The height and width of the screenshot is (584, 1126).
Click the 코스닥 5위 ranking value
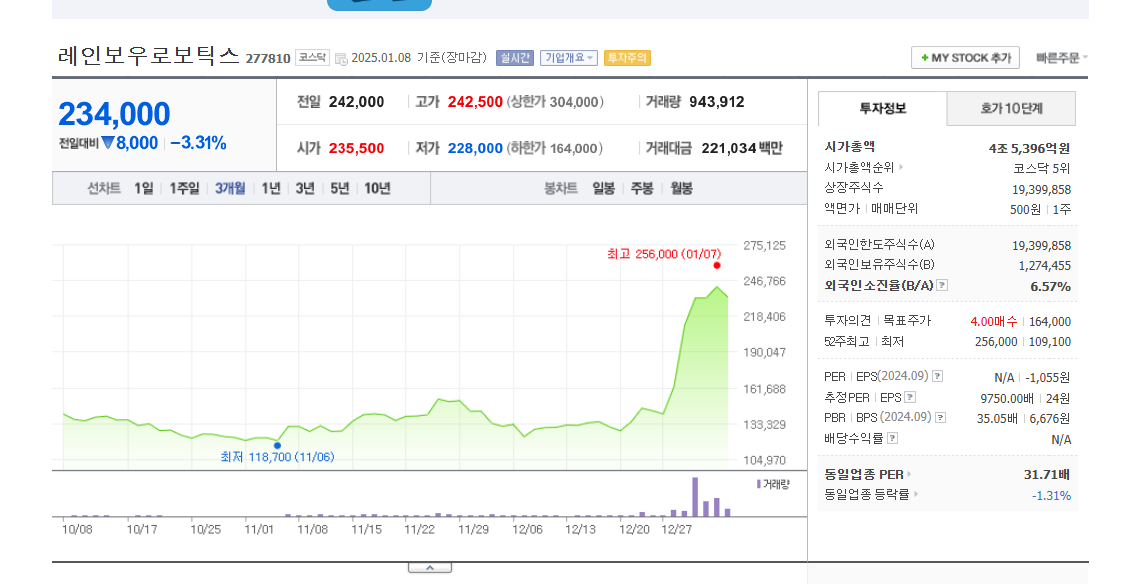pos(1041,168)
